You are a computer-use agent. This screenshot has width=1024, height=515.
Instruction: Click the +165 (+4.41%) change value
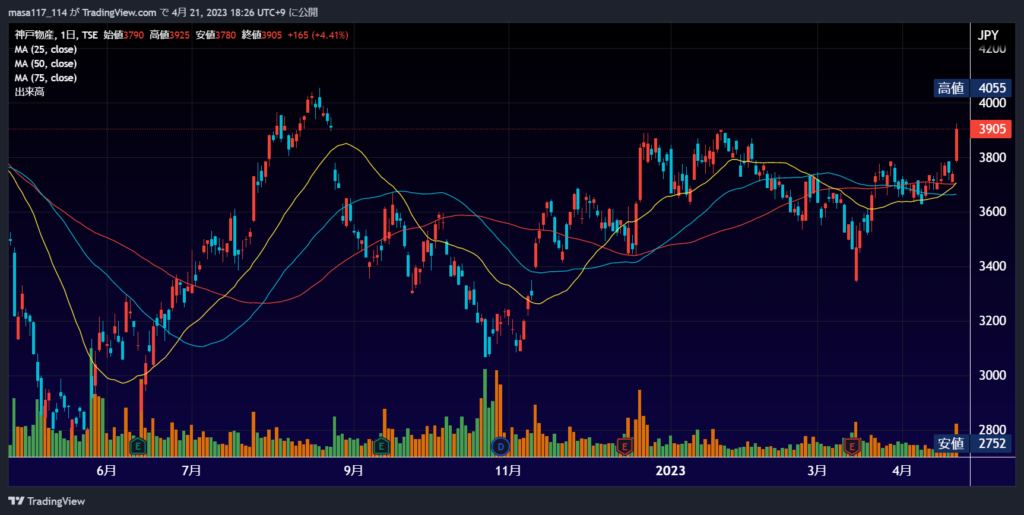click(318, 35)
